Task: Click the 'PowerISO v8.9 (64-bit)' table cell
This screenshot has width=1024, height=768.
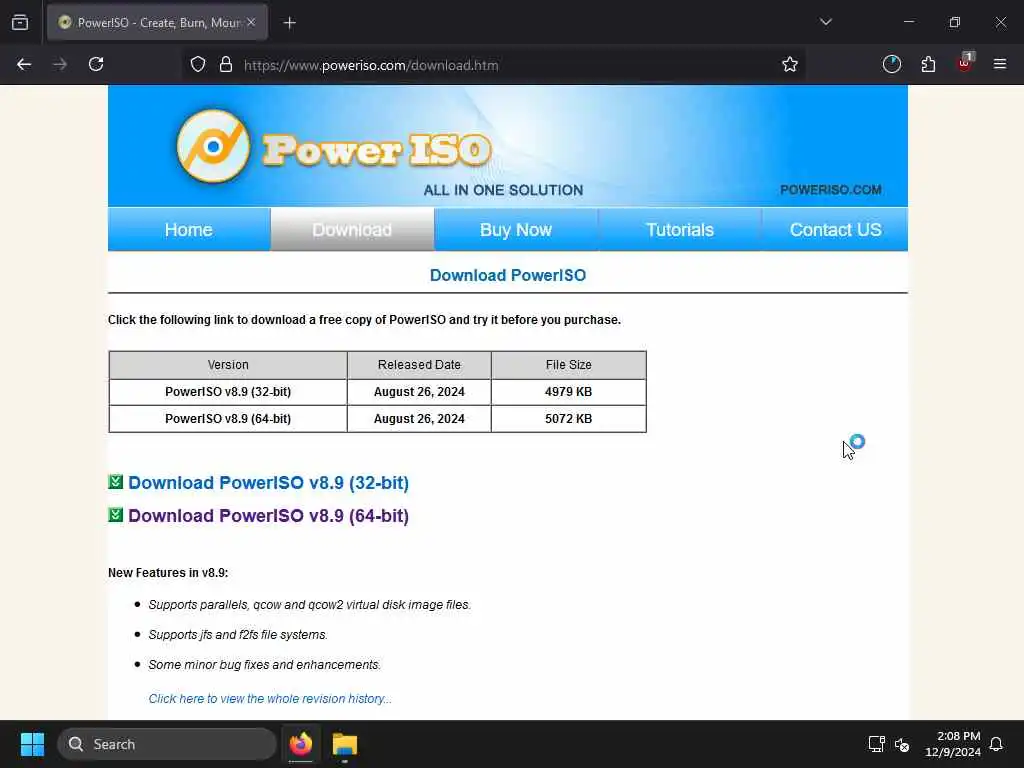Action: pyautogui.click(x=228, y=419)
